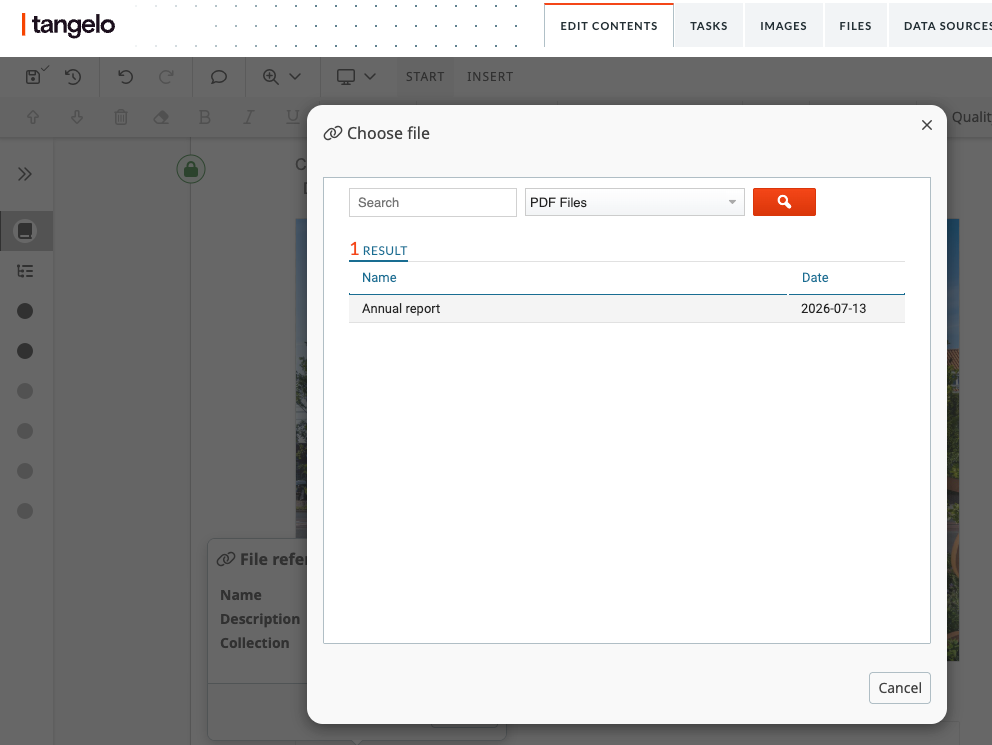The height and width of the screenshot is (745, 992).
Task: Close the Choose file dialog
Action: pyautogui.click(x=927, y=125)
